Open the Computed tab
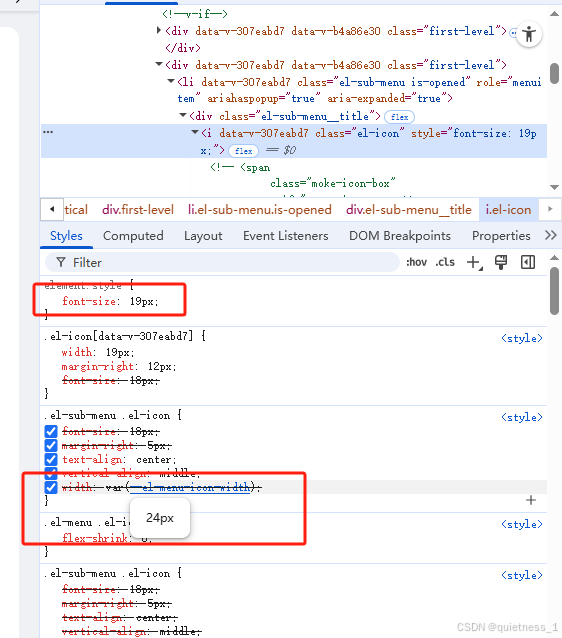 [x=133, y=236]
